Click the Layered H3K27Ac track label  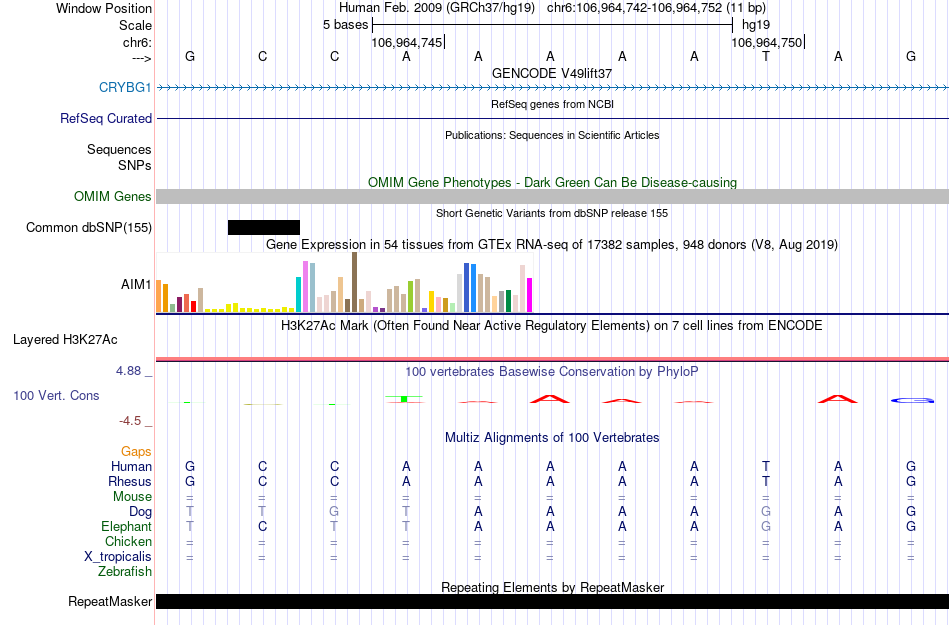click(x=65, y=340)
